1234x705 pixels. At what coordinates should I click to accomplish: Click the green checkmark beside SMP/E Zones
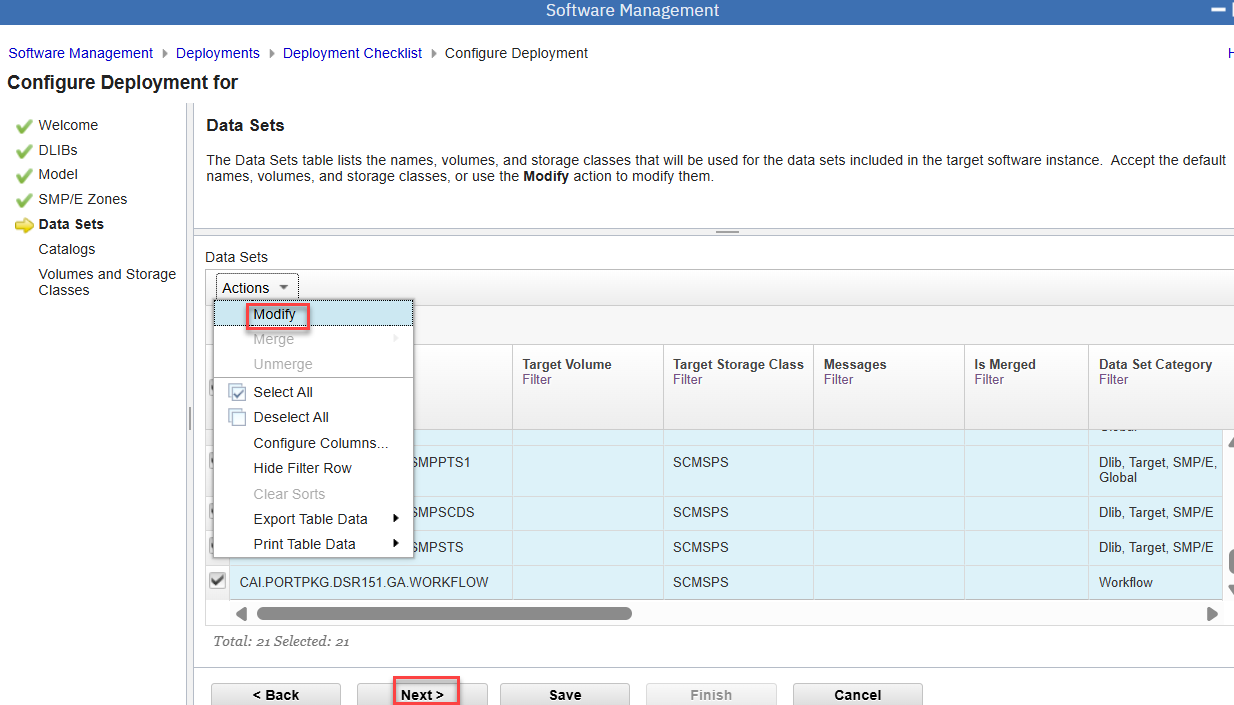[x=24, y=200]
